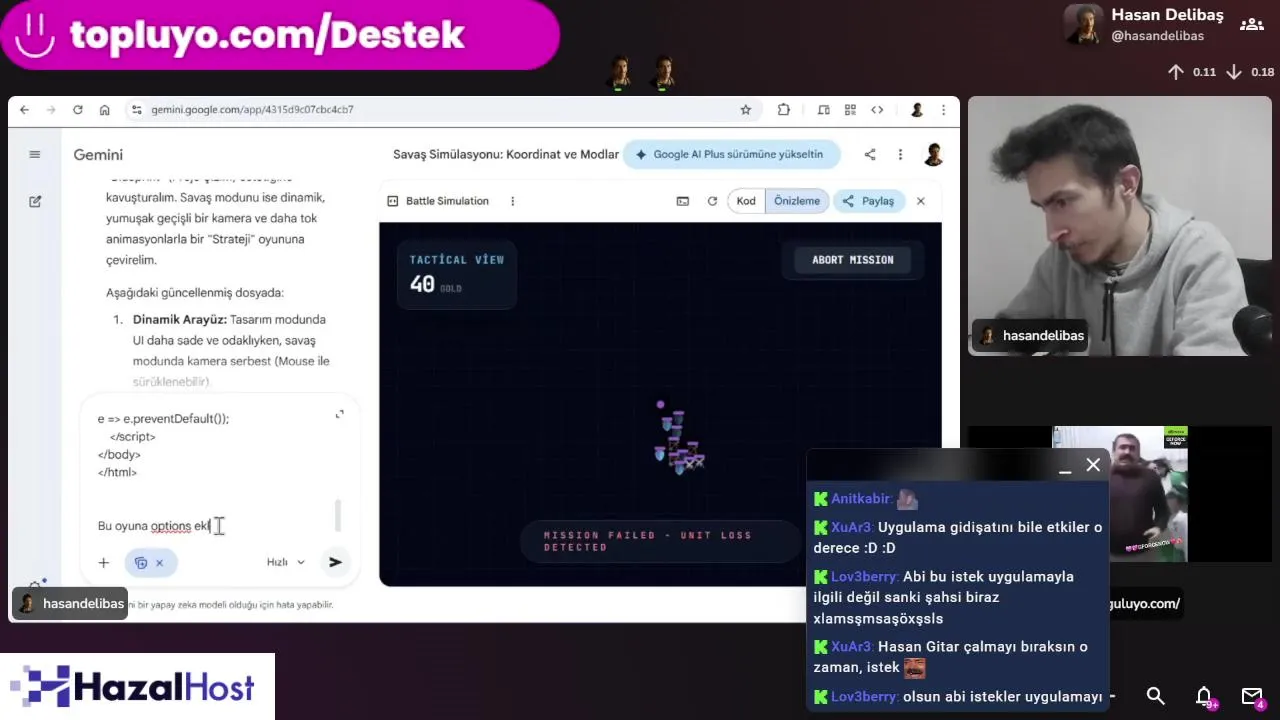
Task: Click the code brackets extension icon
Action: pos(877,110)
